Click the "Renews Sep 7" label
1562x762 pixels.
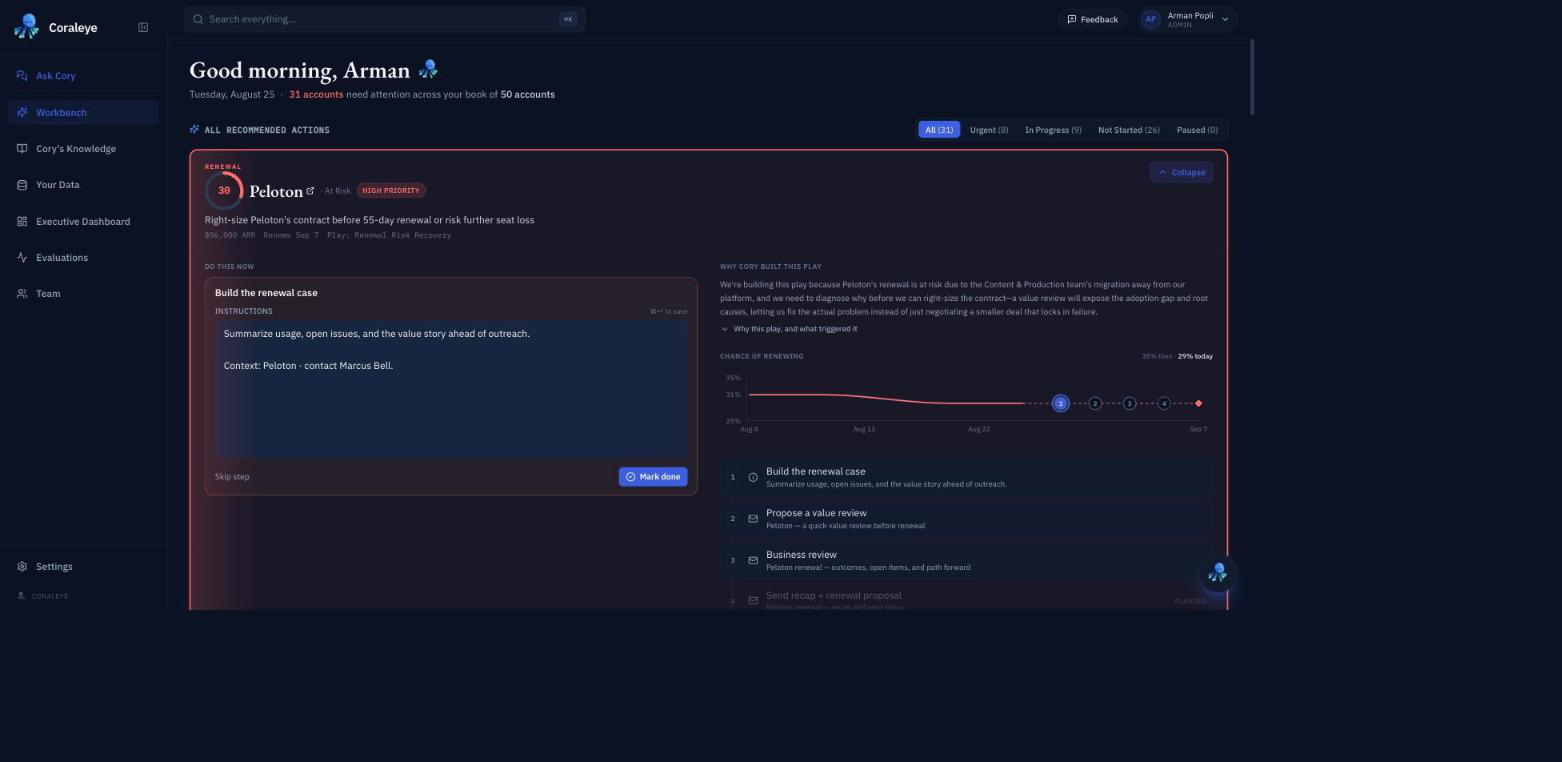coord(291,236)
